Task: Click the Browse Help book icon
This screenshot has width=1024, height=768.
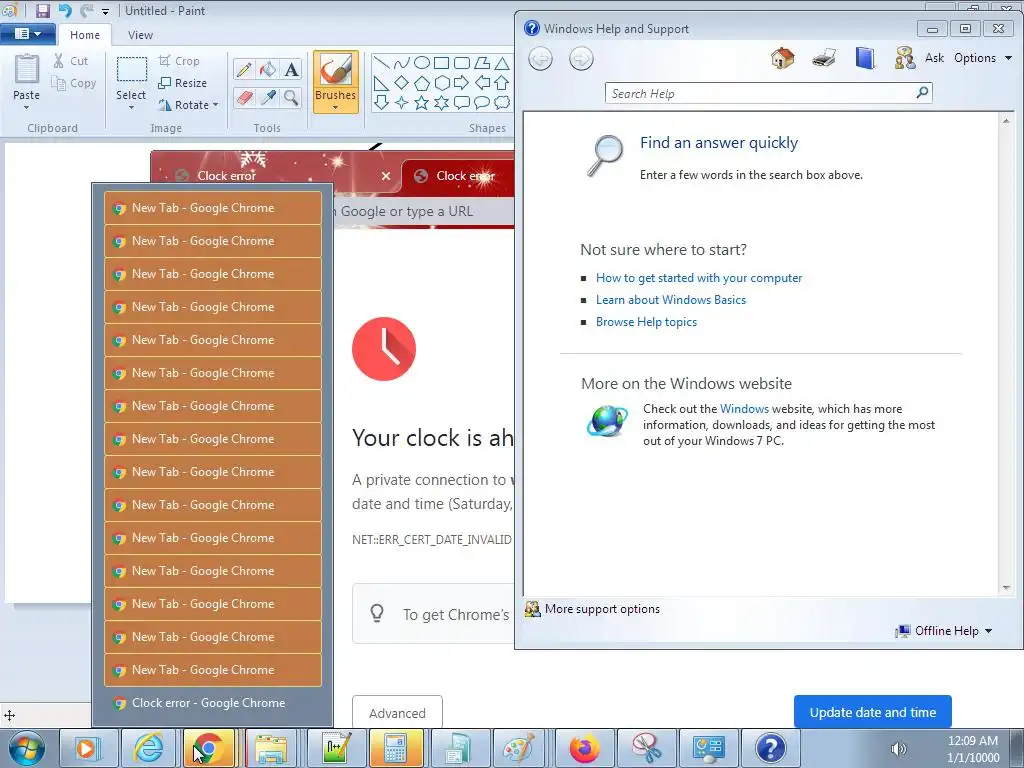Action: point(865,58)
